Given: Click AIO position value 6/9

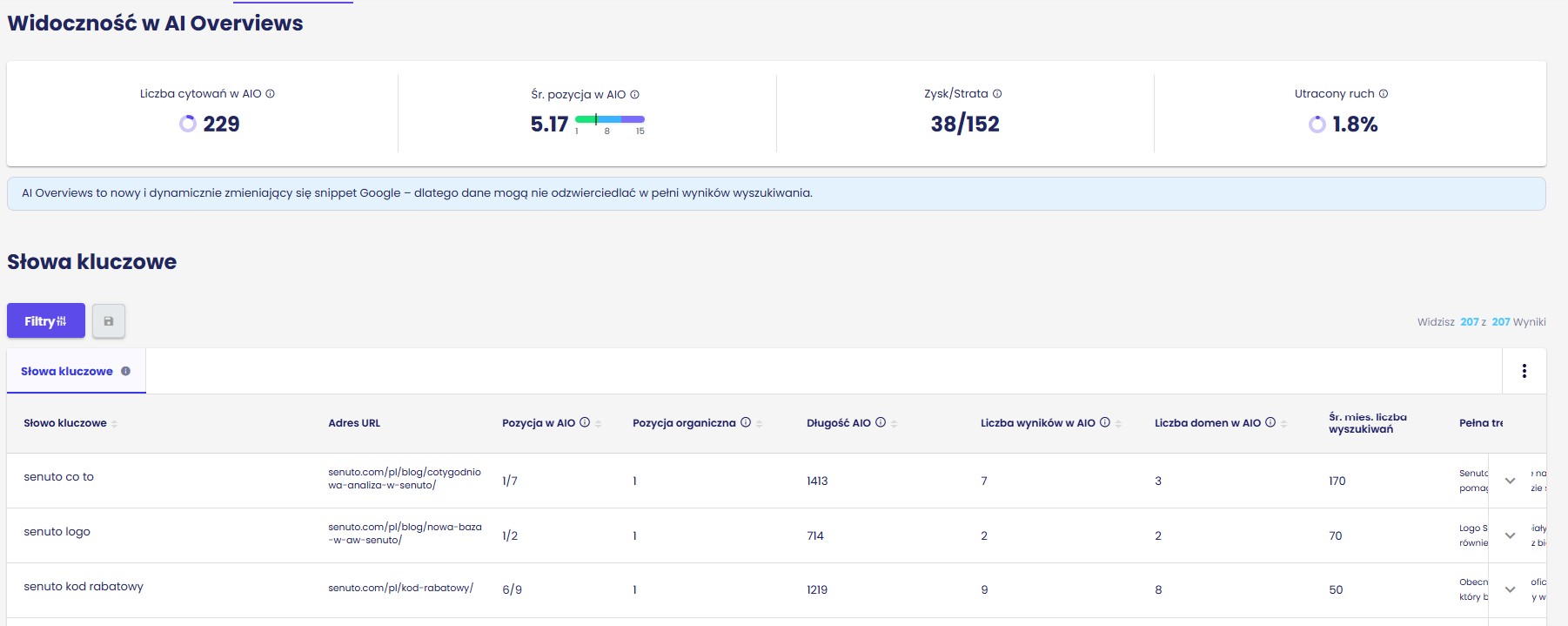Looking at the screenshot, I should 512,589.
